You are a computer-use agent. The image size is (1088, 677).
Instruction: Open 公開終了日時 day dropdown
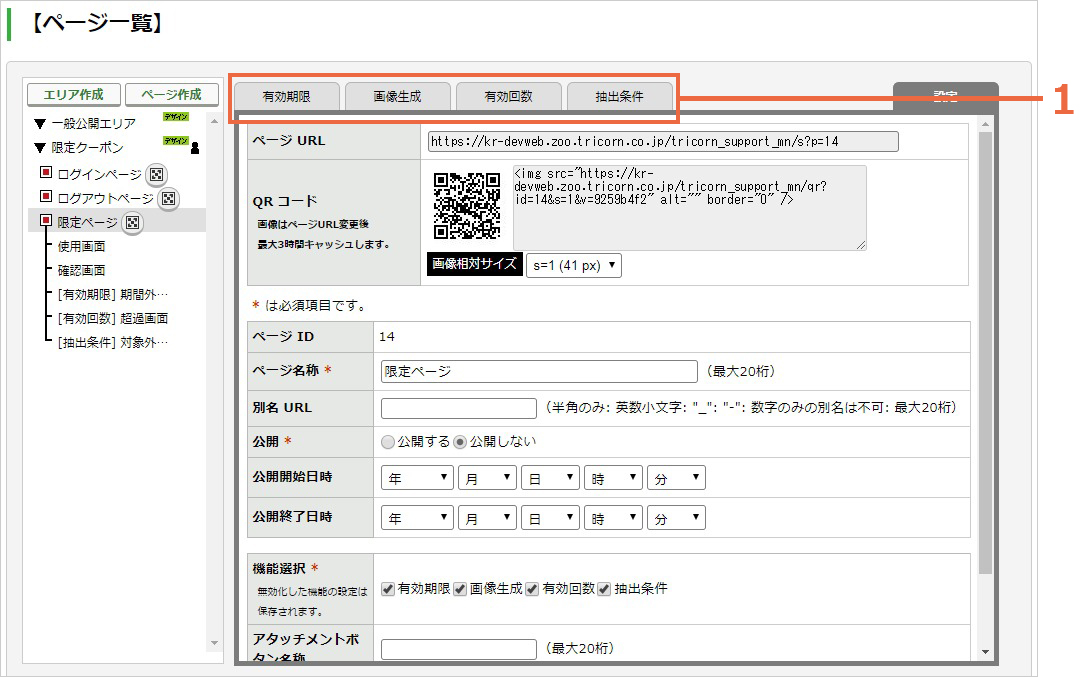tap(550, 518)
